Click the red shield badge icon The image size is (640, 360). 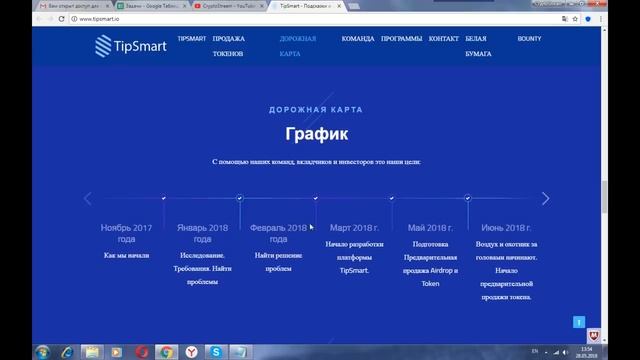(x=593, y=336)
